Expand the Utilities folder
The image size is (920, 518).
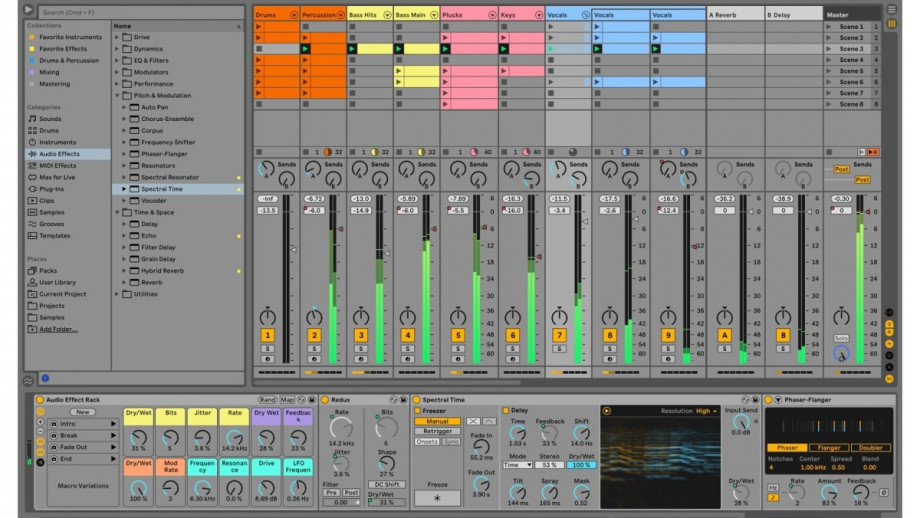pyautogui.click(x=117, y=294)
